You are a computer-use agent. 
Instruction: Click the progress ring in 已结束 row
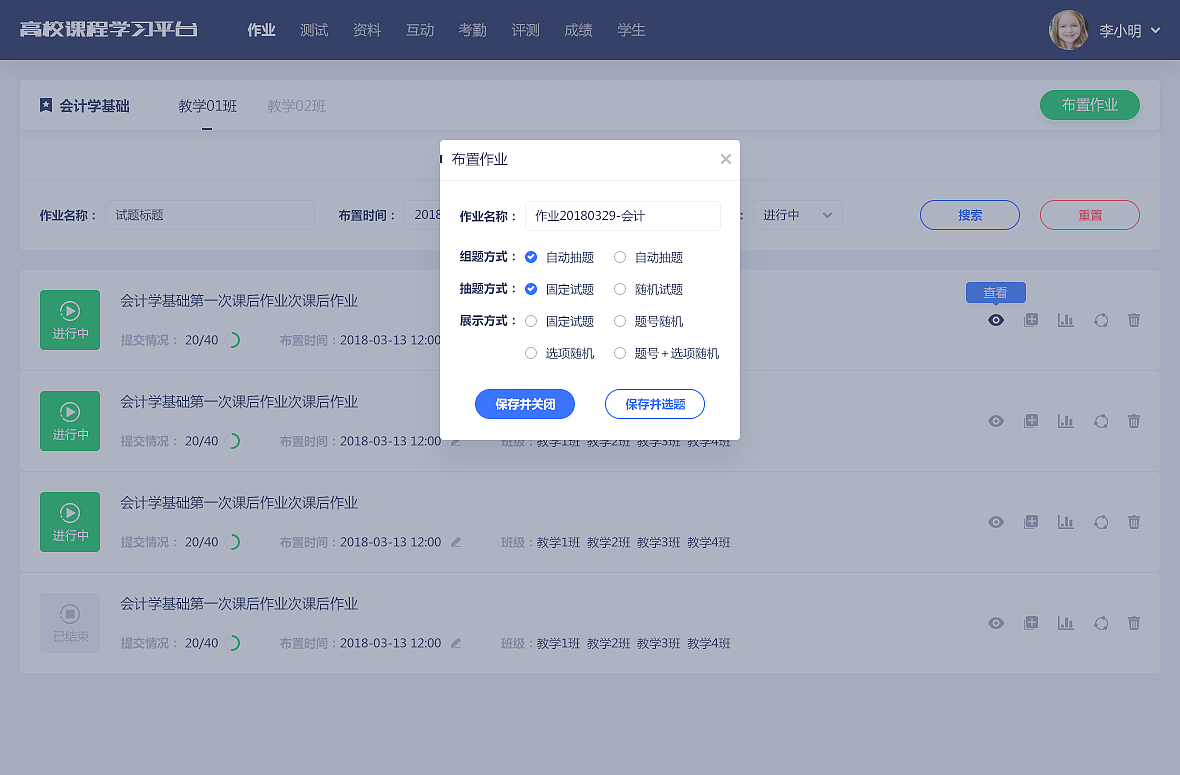(233, 643)
